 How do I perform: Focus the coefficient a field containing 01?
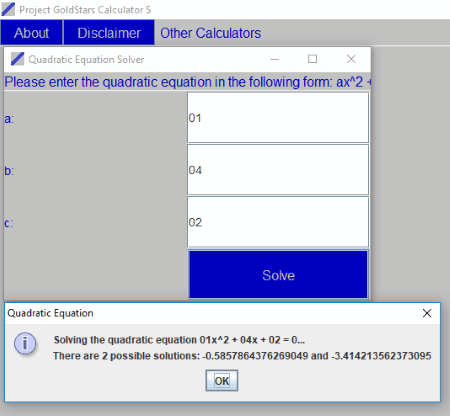tap(278, 118)
